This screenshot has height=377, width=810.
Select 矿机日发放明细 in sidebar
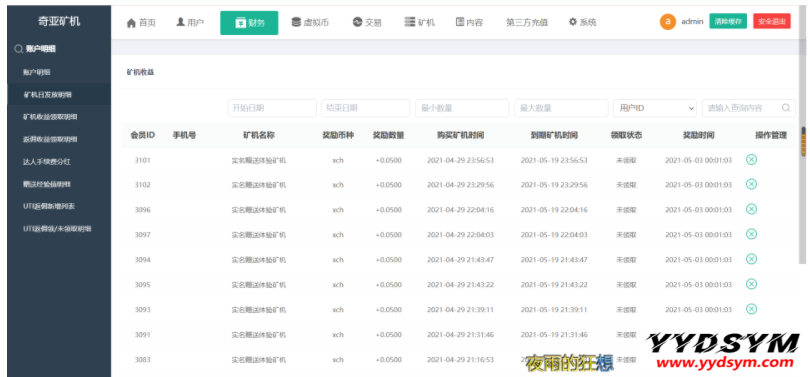click(x=48, y=95)
